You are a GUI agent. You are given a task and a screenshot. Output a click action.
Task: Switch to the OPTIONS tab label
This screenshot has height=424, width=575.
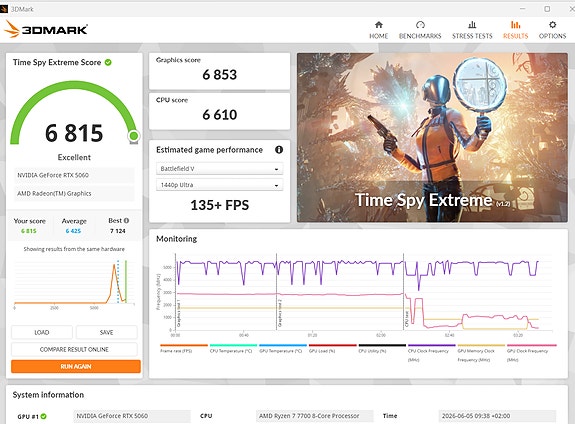coord(552,36)
